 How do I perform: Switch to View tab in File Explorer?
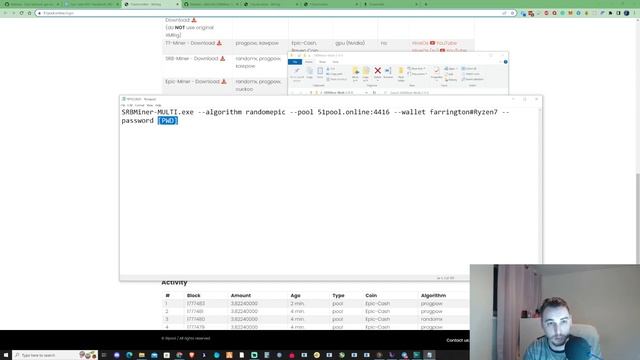click(336, 62)
